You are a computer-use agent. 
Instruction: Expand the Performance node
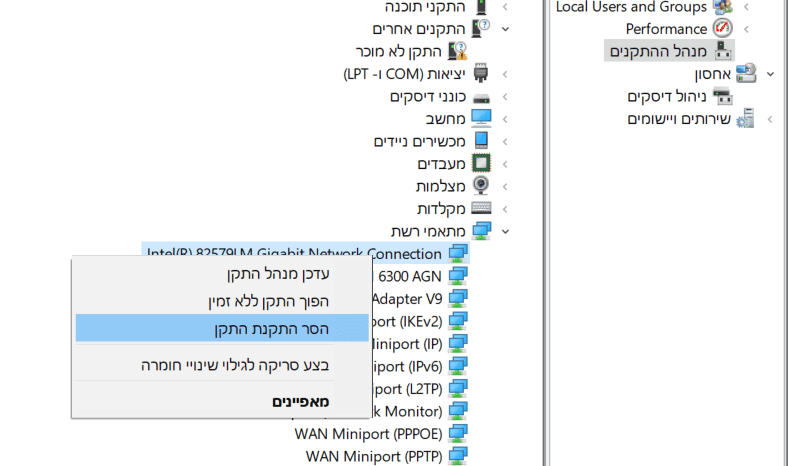click(x=747, y=29)
